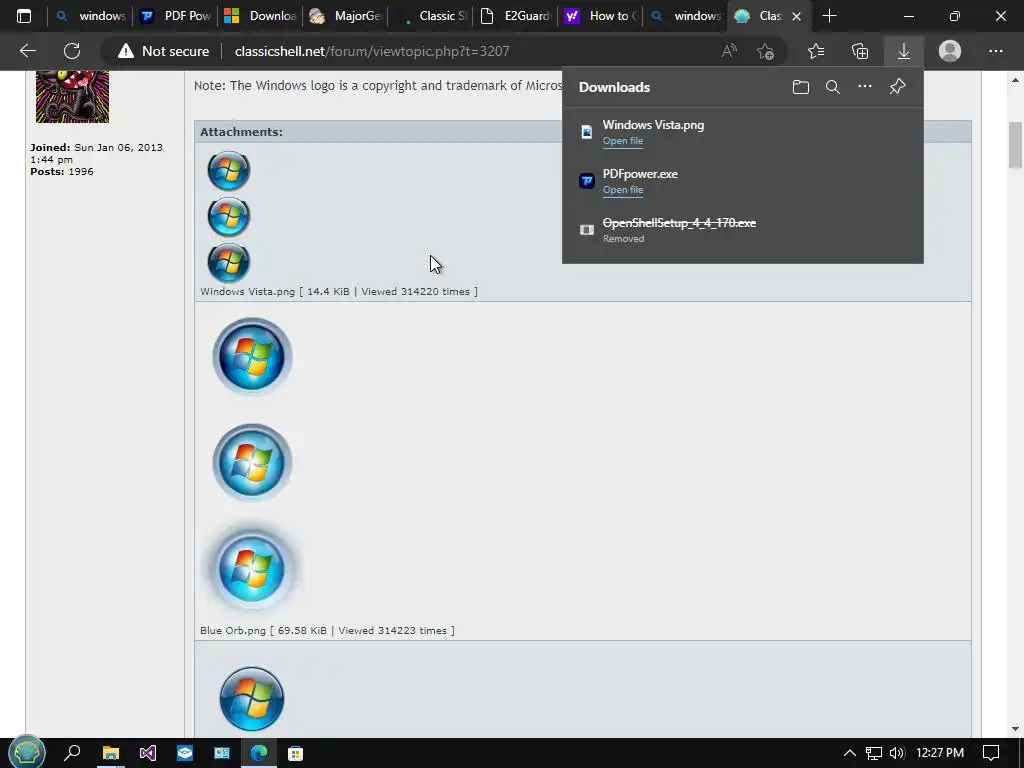Click the glowing bottom Blue Orb image
The image size is (1024, 768).
(x=252, y=568)
